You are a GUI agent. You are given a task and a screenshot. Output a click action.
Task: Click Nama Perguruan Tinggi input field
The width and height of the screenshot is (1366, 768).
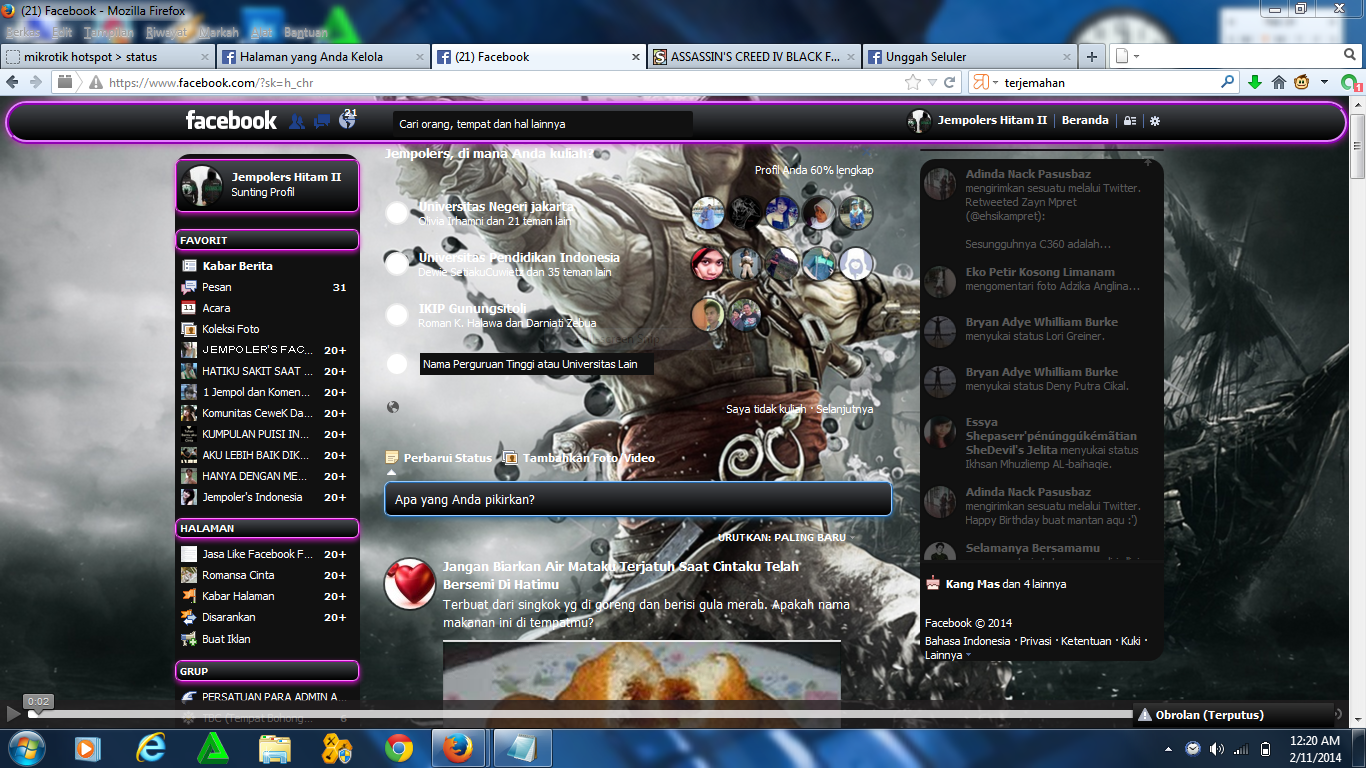[x=536, y=364]
